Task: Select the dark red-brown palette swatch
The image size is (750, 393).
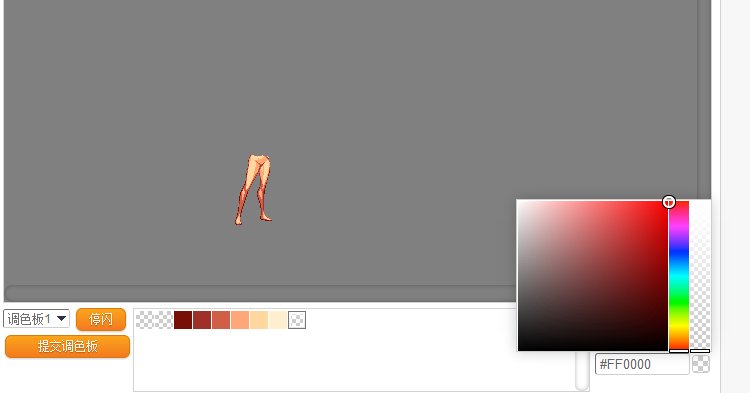Action: [202, 320]
